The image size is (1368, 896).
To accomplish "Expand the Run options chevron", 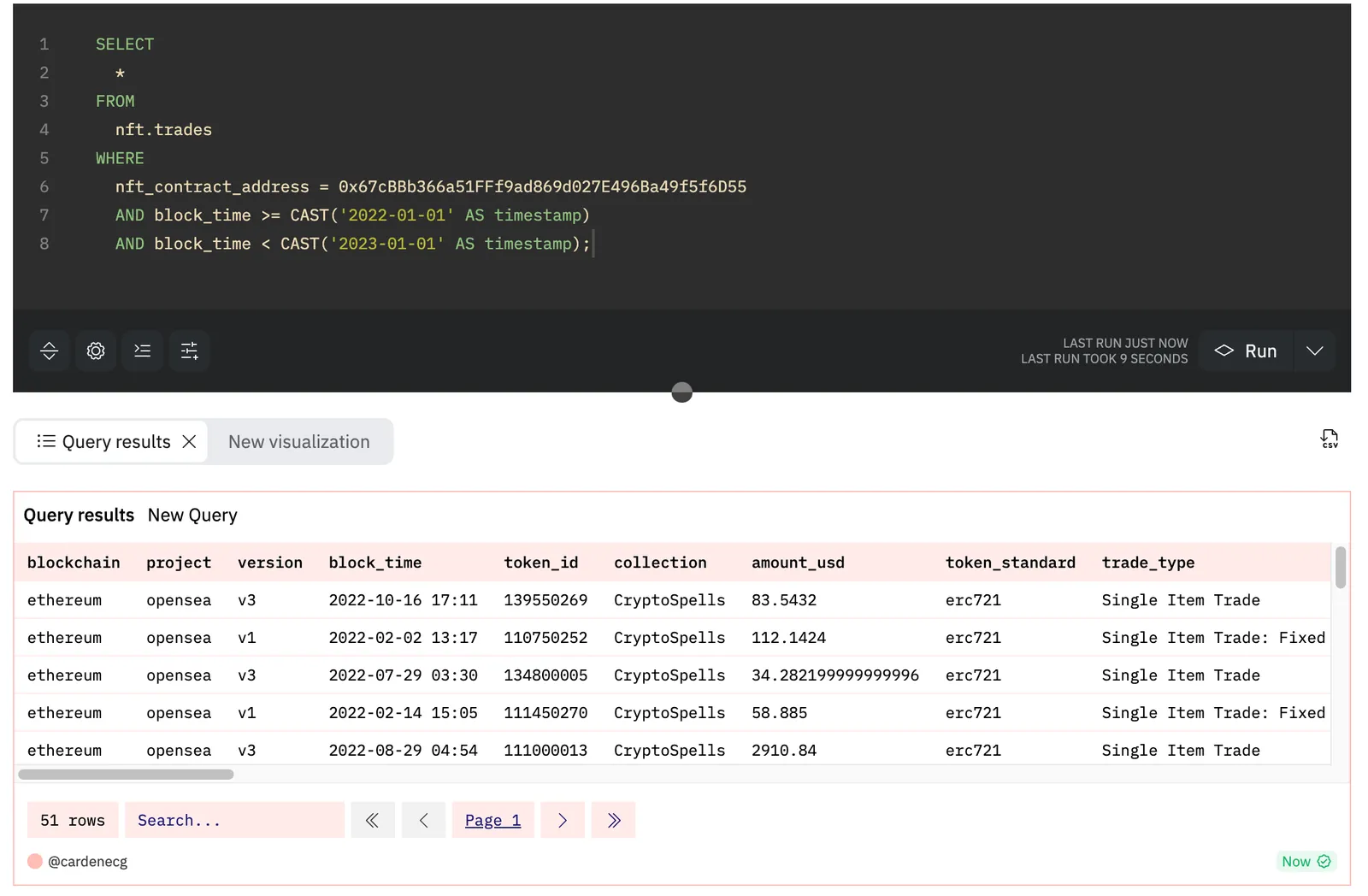I will [1315, 351].
